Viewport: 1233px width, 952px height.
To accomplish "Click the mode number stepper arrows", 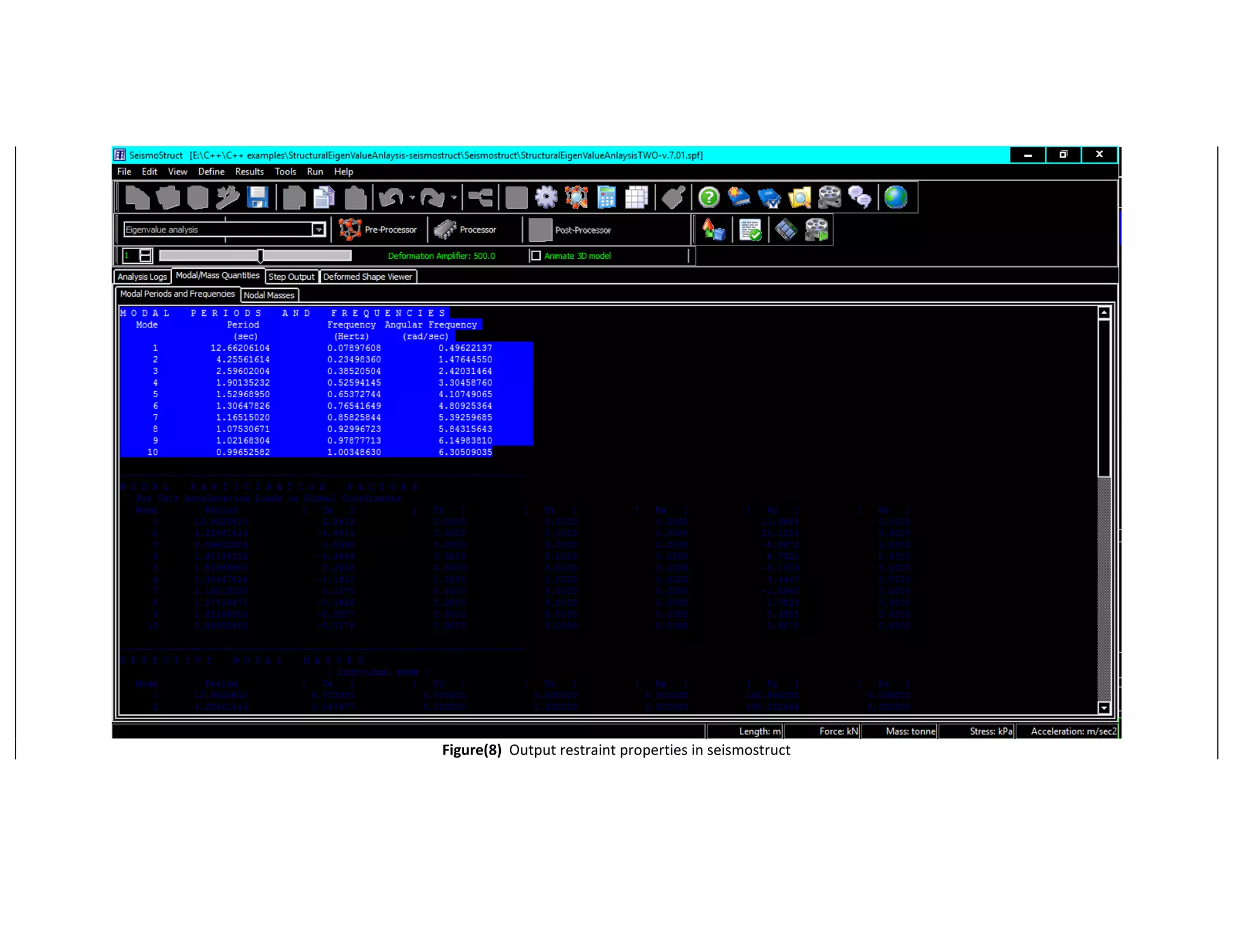I will [146, 256].
